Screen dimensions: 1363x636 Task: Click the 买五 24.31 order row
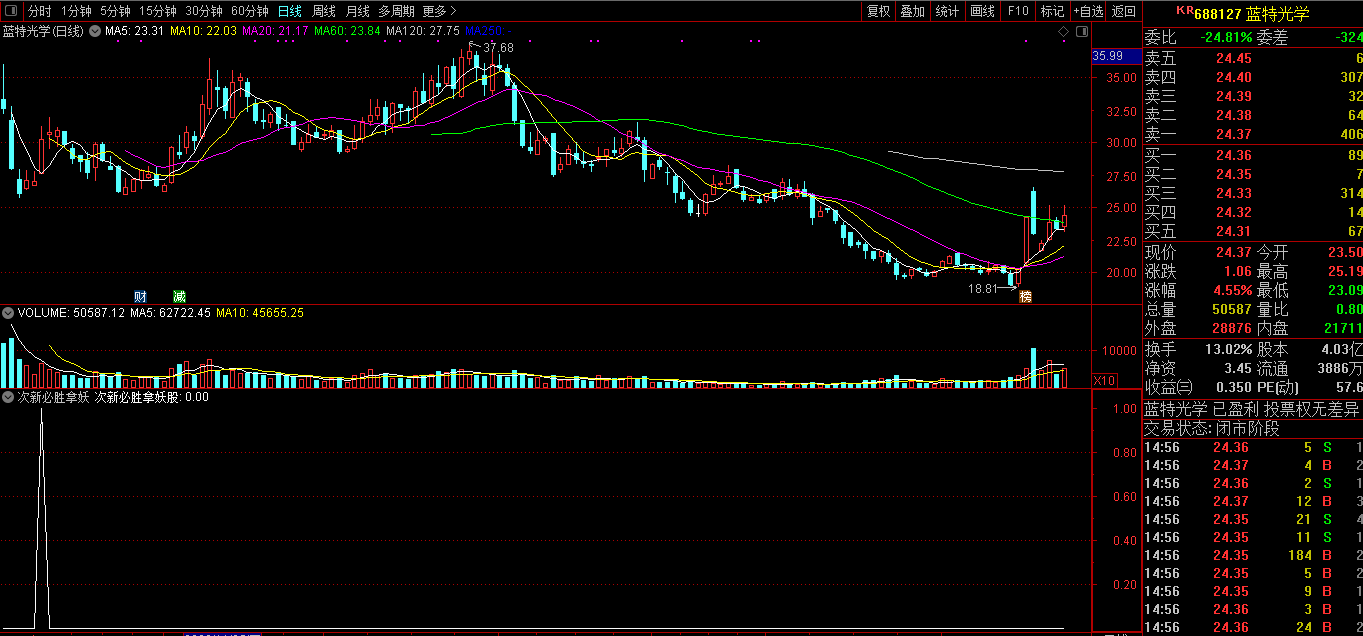[x=1253, y=231]
